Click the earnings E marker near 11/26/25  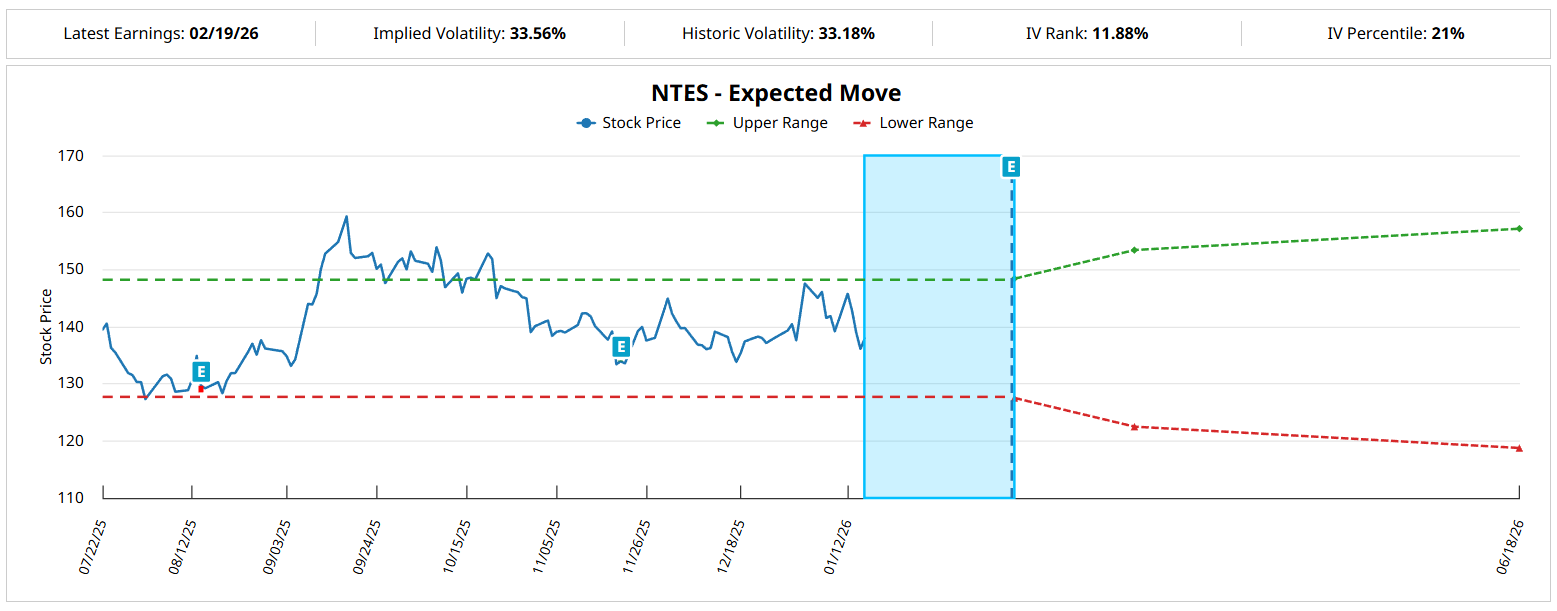[621, 347]
